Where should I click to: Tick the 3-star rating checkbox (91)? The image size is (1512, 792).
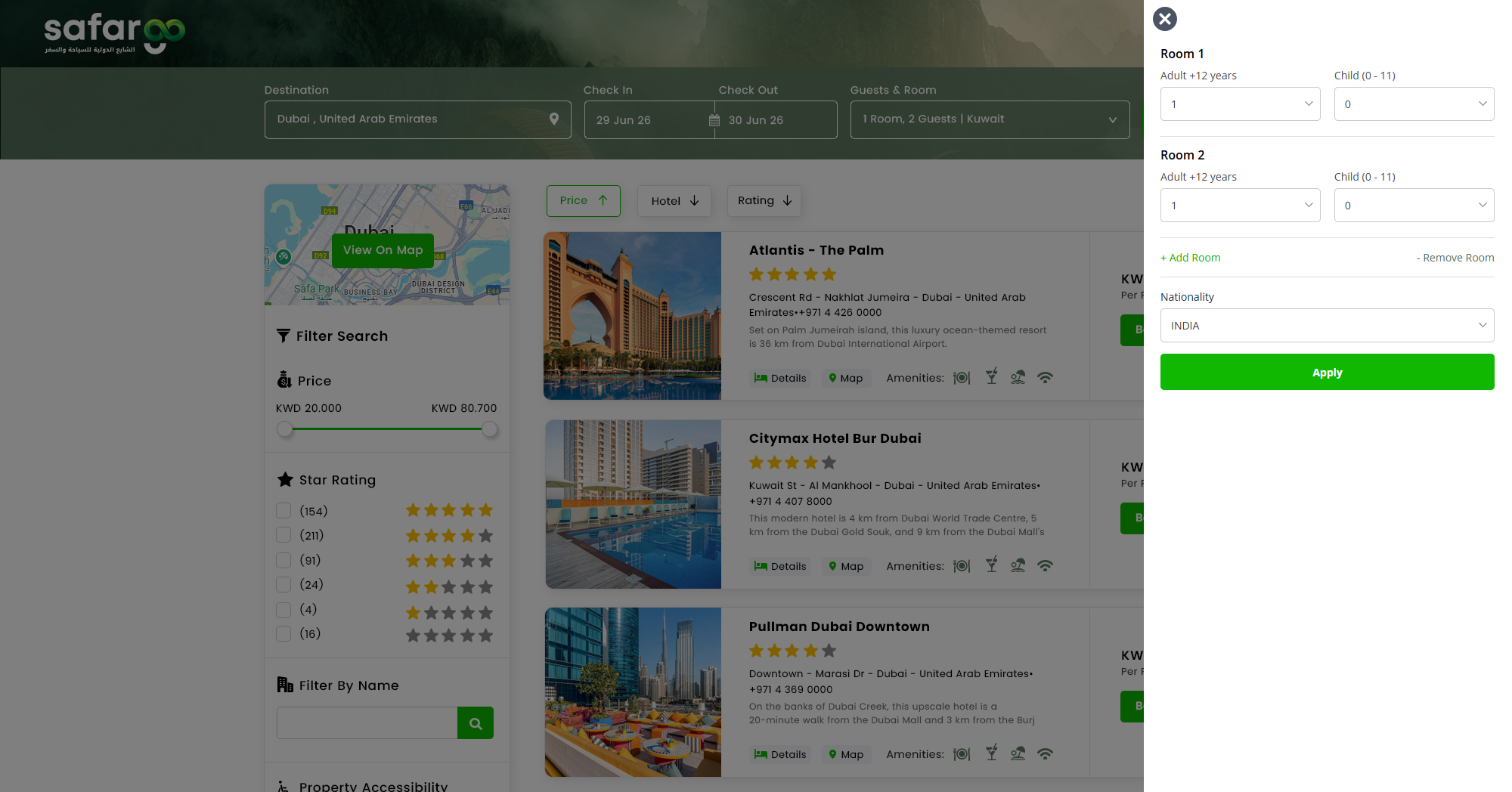(x=283, y=560)
